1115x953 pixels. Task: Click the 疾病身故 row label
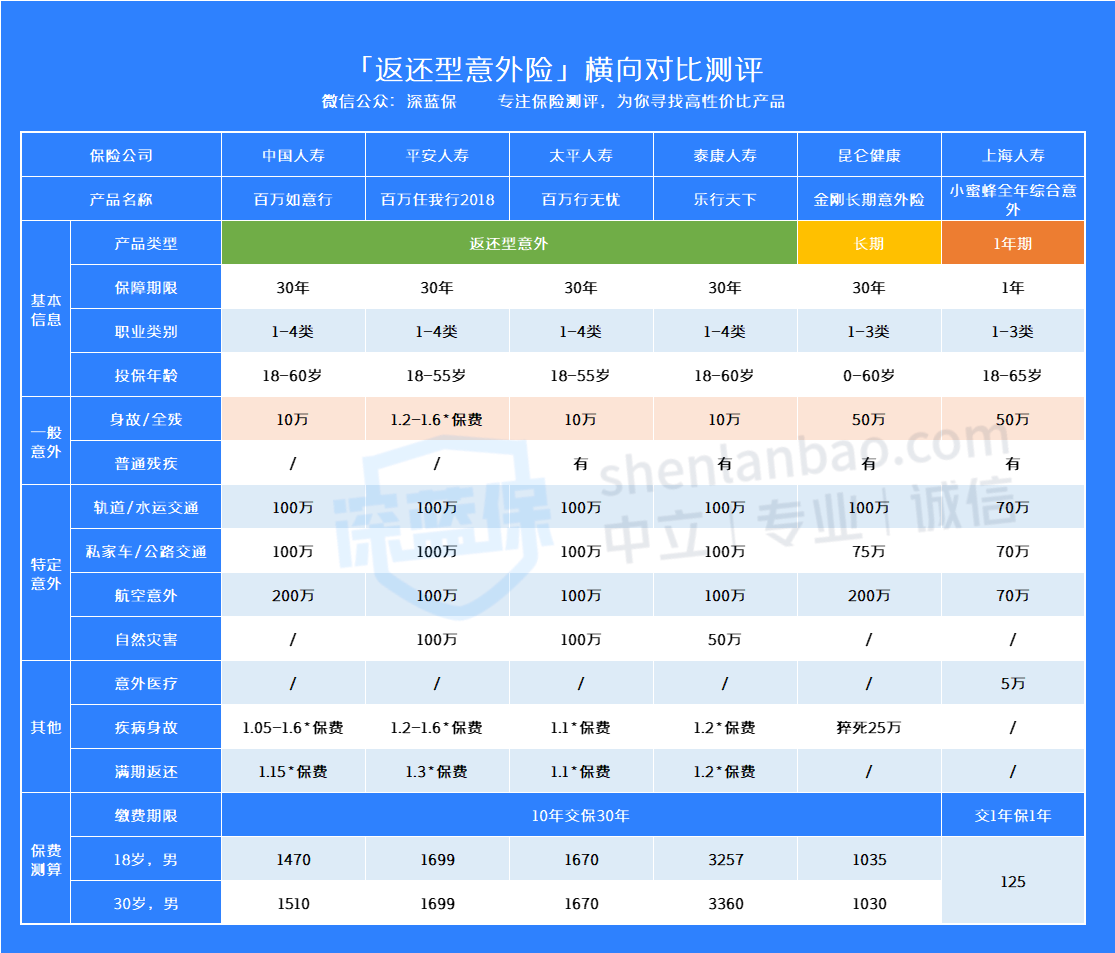[x=146, y=728]
